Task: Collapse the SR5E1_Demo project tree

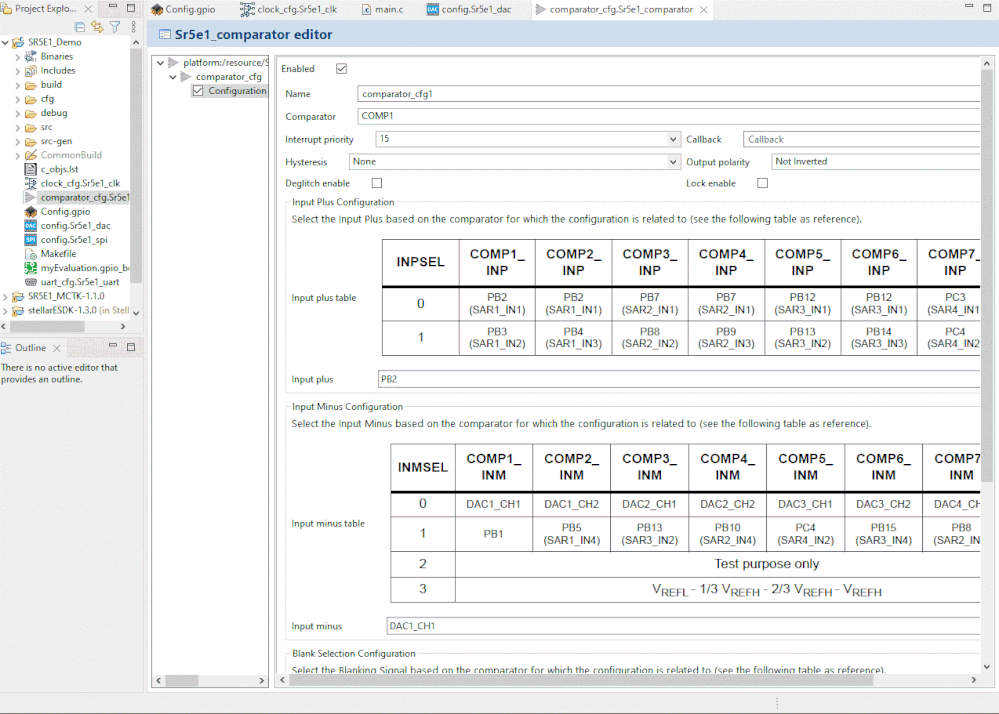Action: (5, 42)
